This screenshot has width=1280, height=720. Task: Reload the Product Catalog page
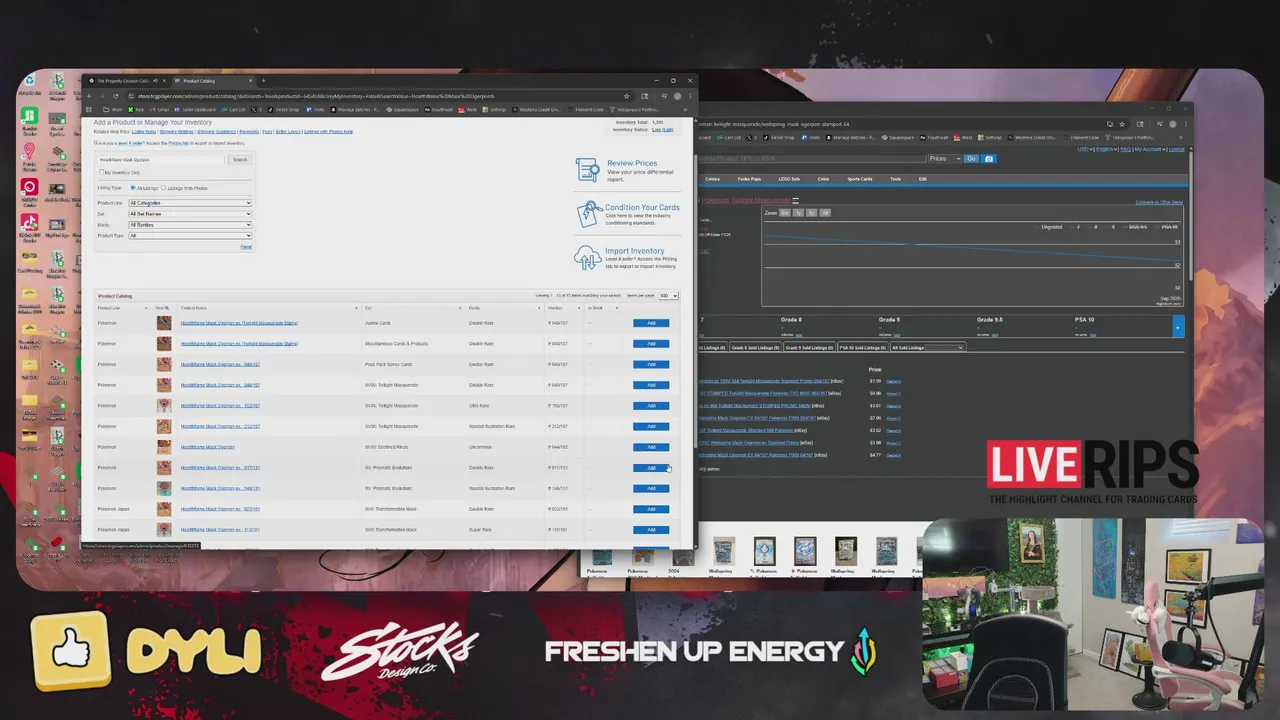[115, 96]
